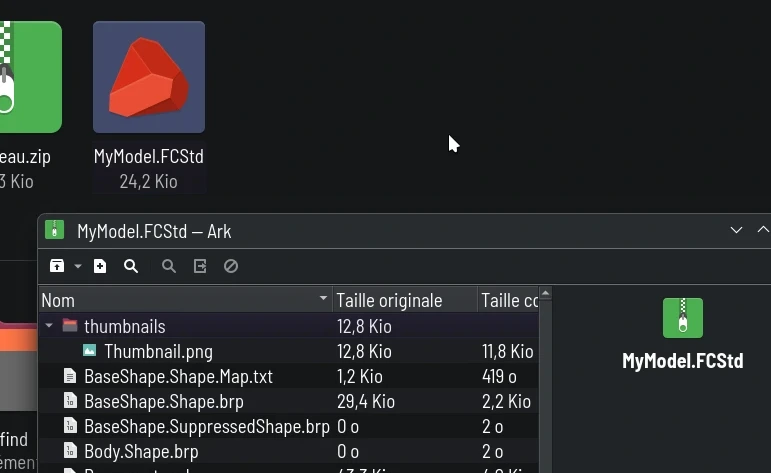Select the green zip archive icon
The image size is (771, 473).
click(30, 77)
